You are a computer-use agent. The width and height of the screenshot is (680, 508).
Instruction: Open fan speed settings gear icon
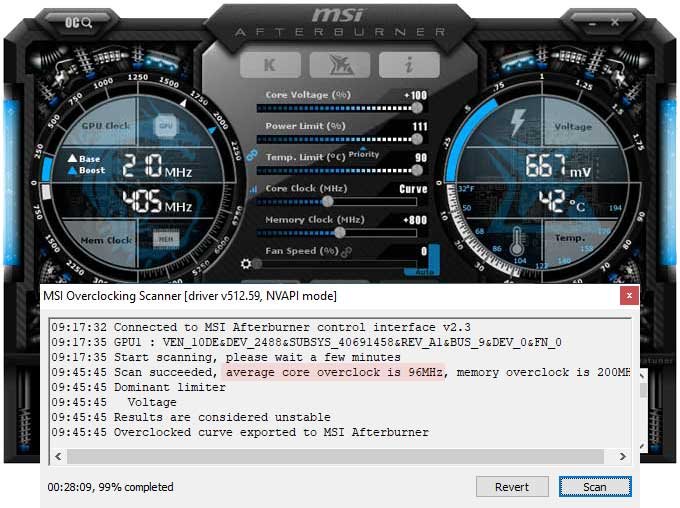[x=246, y=263]
